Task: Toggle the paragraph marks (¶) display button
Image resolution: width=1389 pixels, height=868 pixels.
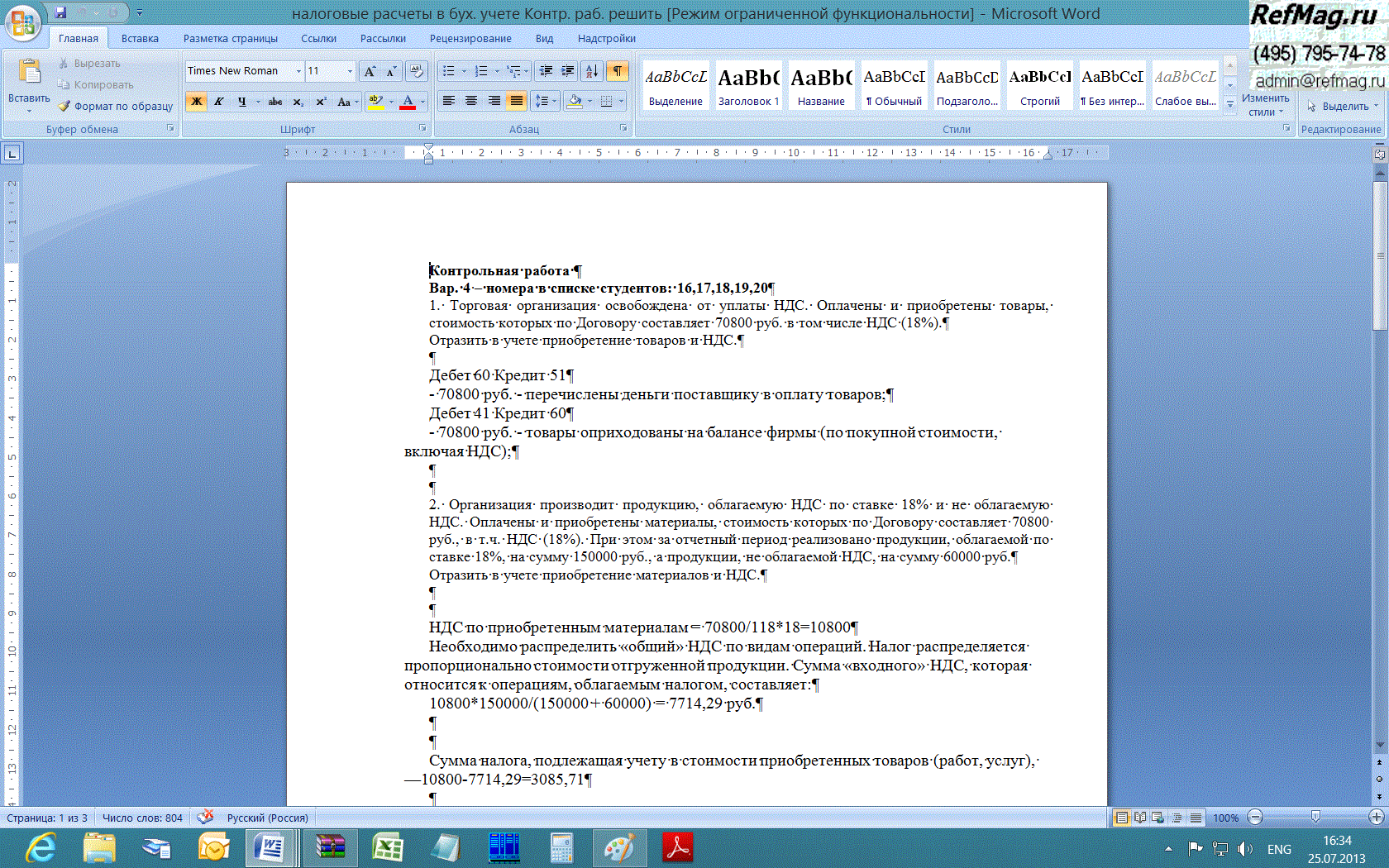Action: click(618, 71)
